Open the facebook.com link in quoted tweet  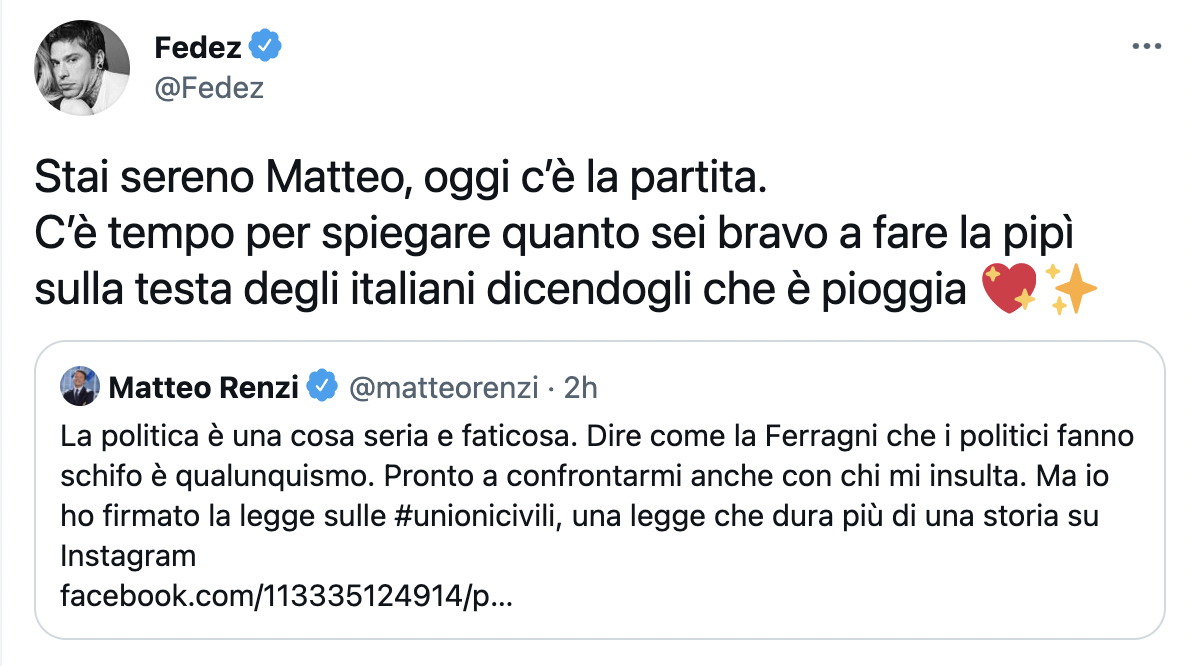(288, 598)
